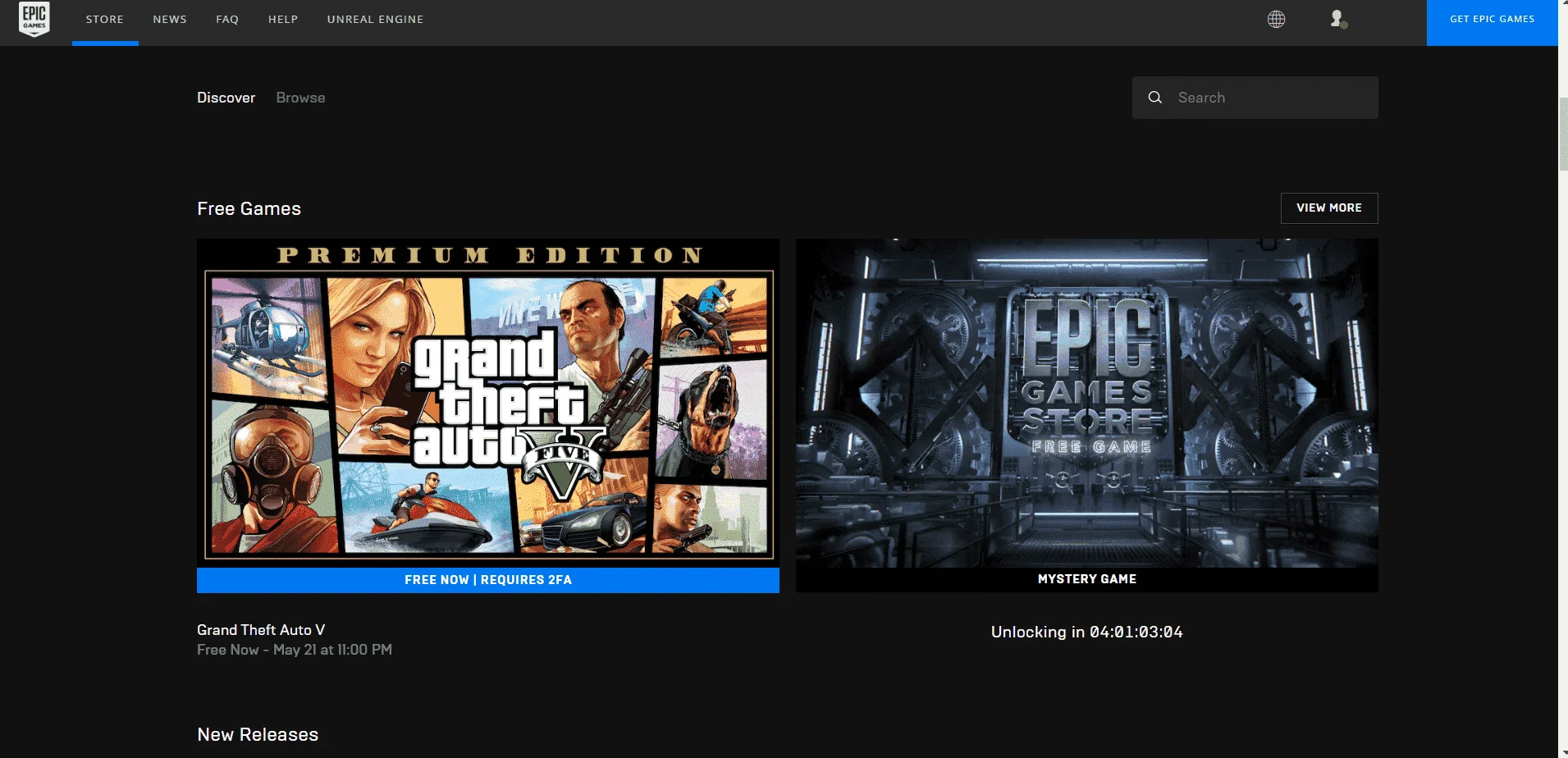Switch to the Browse tab
Viewport: 1568px width, 758px height.
tap(301, 98)
